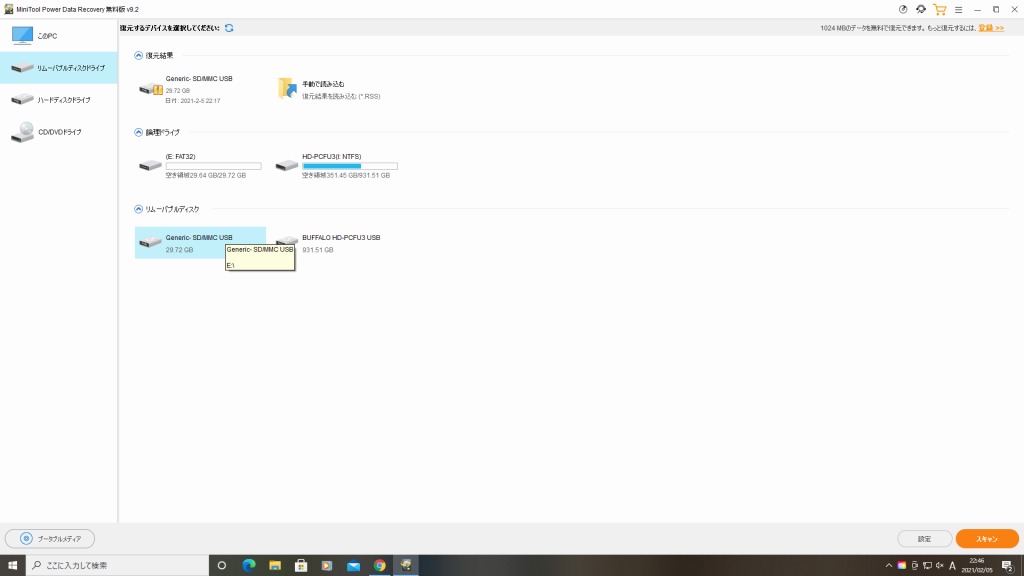Collapse the recovery results section

(x=138, y=56)
